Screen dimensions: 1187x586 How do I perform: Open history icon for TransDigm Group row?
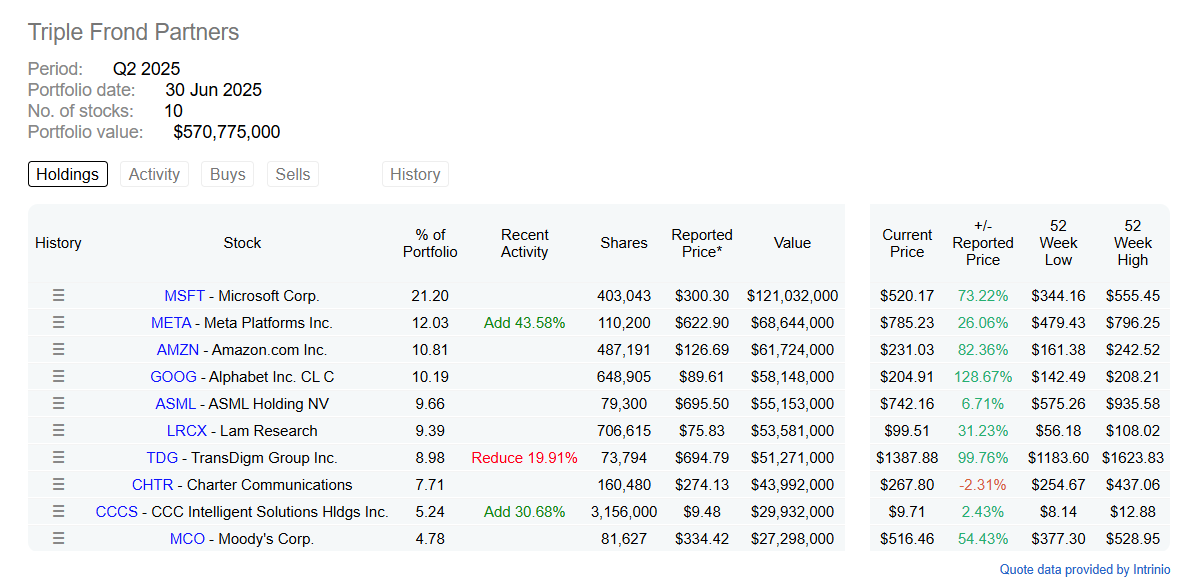pyautogui.click(x=58, y=457)
